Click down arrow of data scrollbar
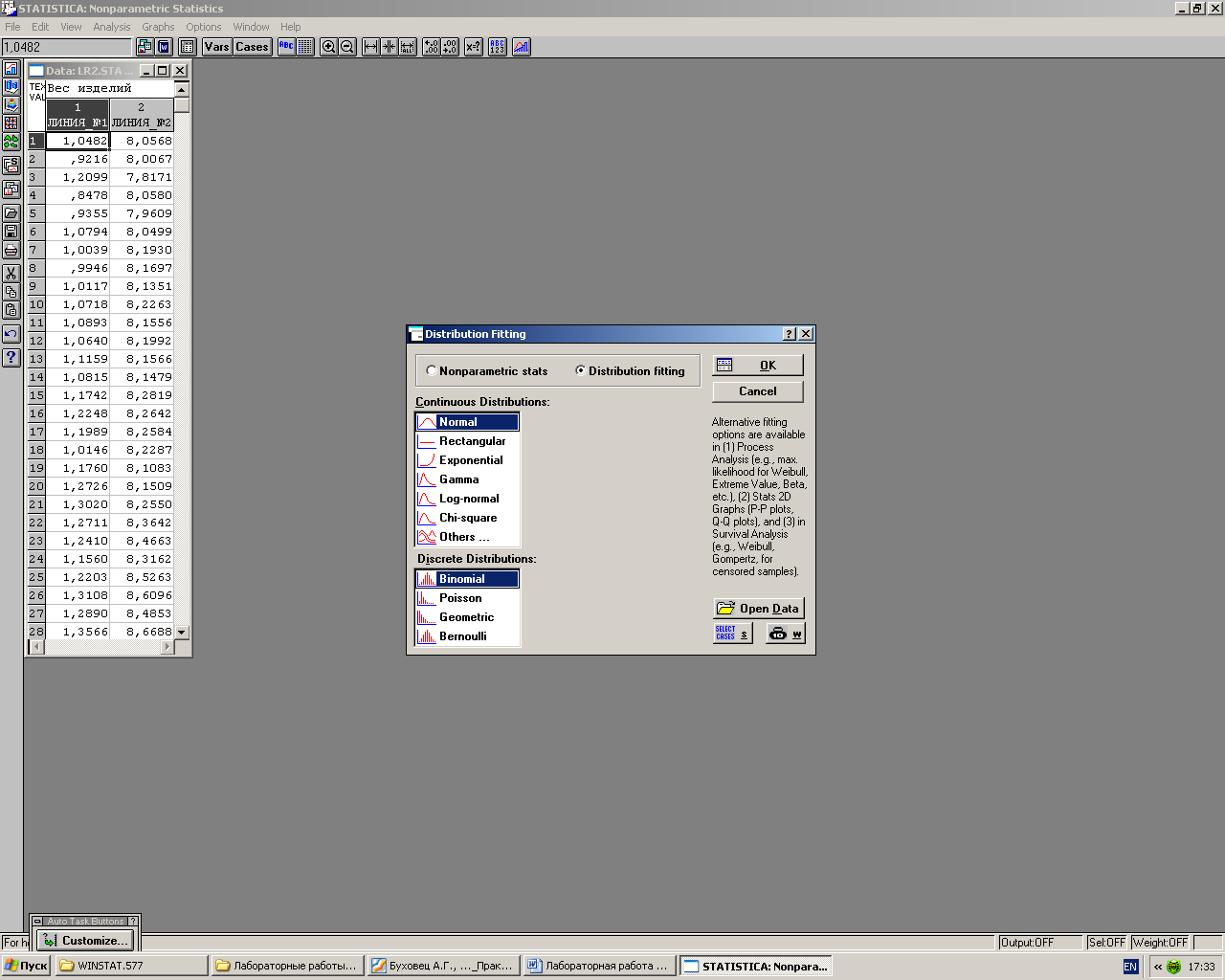This screenshot has width=1225, height=980. click(182, 633)
